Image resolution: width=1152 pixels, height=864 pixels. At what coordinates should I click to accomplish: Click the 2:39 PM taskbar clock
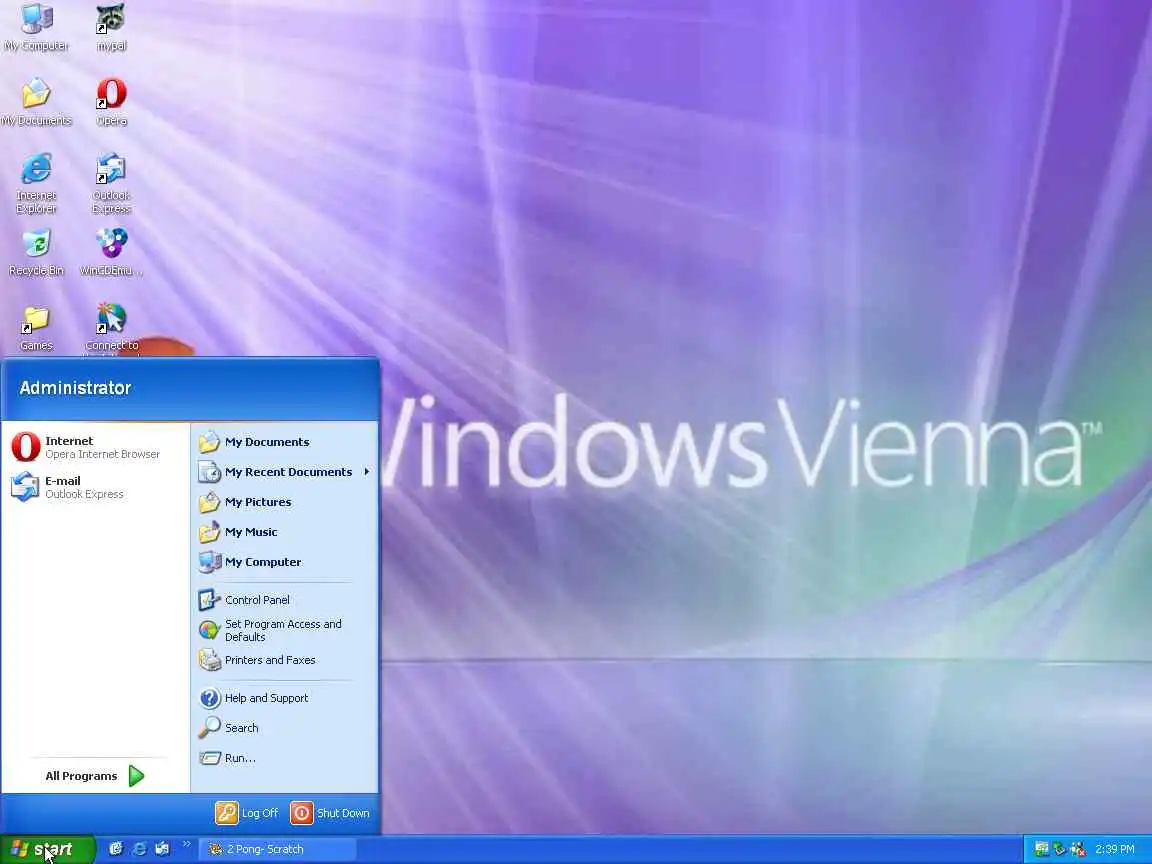click(x=1115, y=849)
